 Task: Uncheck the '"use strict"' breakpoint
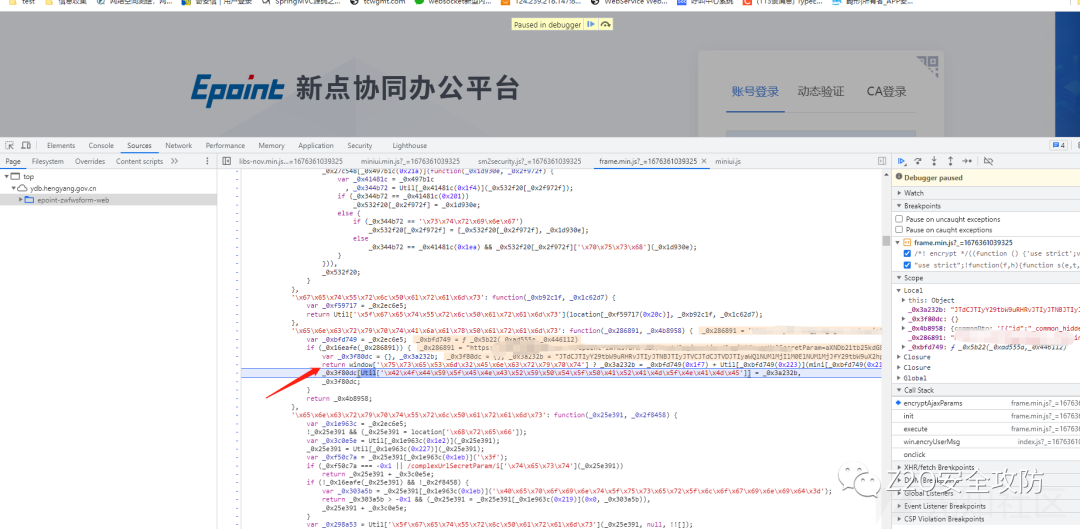point(907,264)
